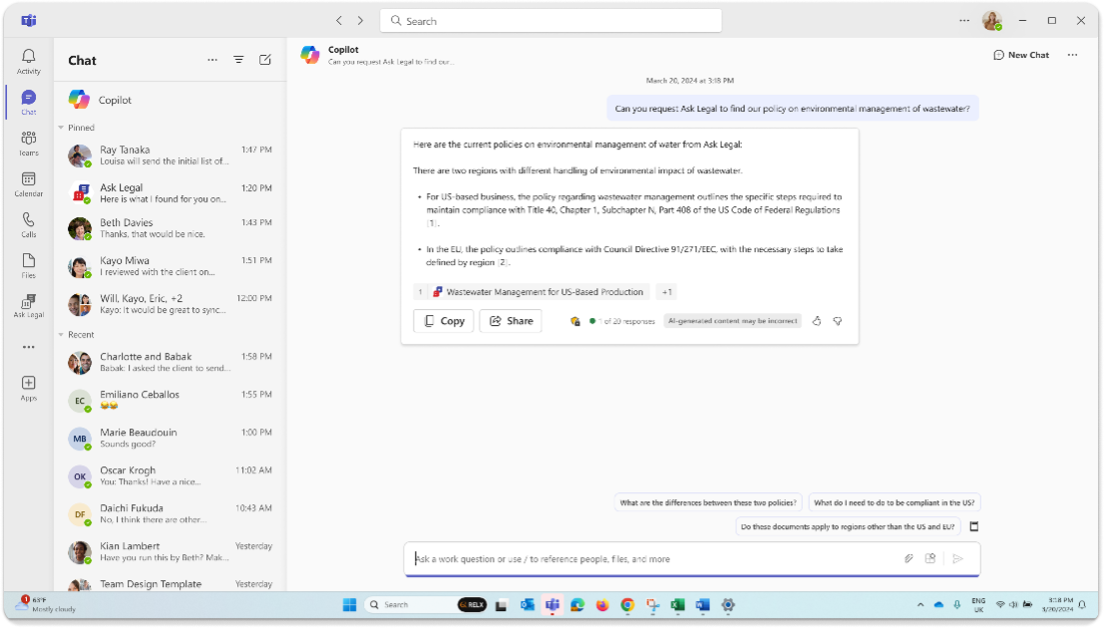The width and height of the screenshot is (1104, 628).
Task: Click the Copilot message input field
Action: pos(650,559)
